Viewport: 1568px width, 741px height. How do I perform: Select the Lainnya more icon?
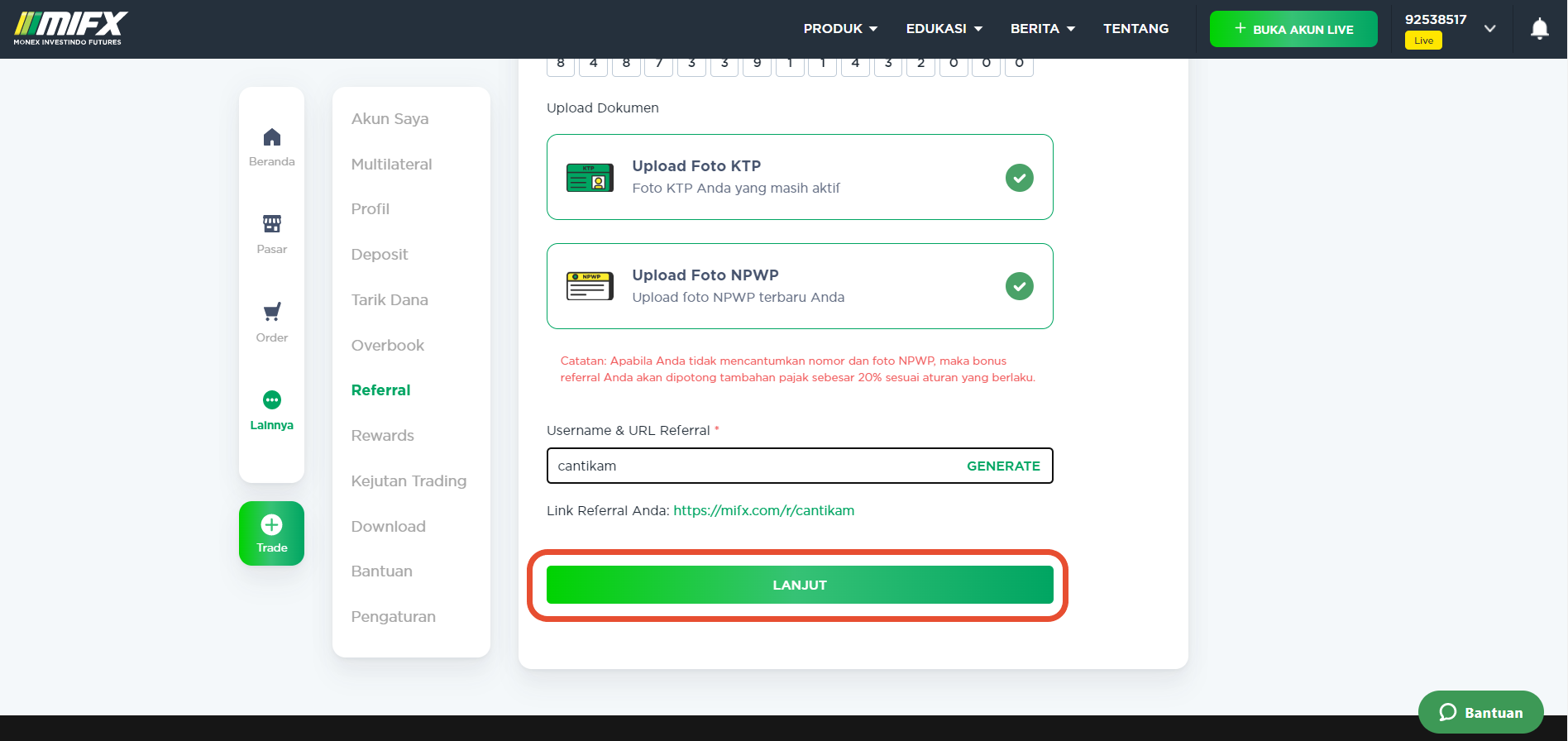pyautogui.click(x=271, y=400)
